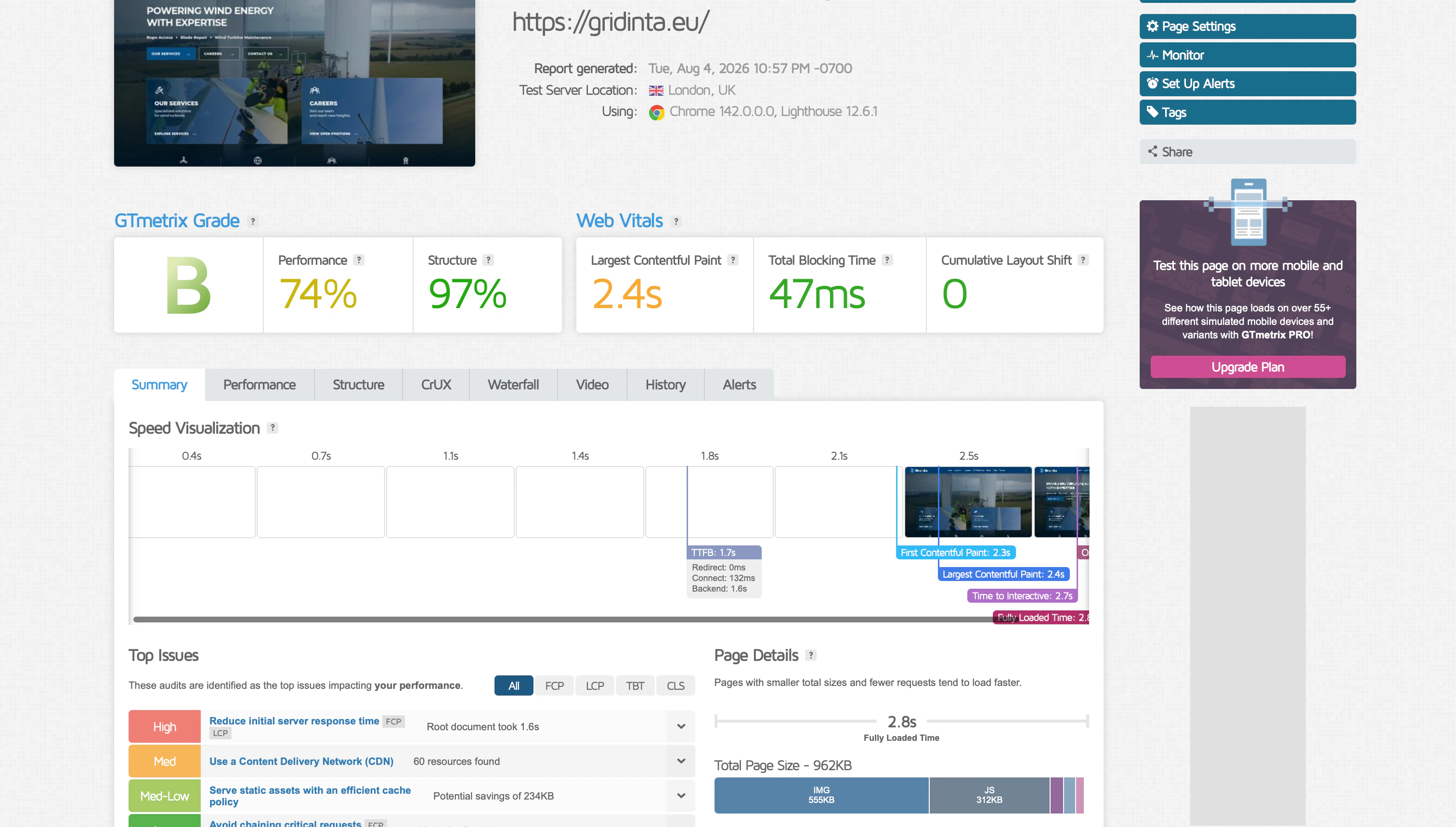Click the First Contentful Paint 2.3s marker

pyautogui.click(x=956, y=553)
